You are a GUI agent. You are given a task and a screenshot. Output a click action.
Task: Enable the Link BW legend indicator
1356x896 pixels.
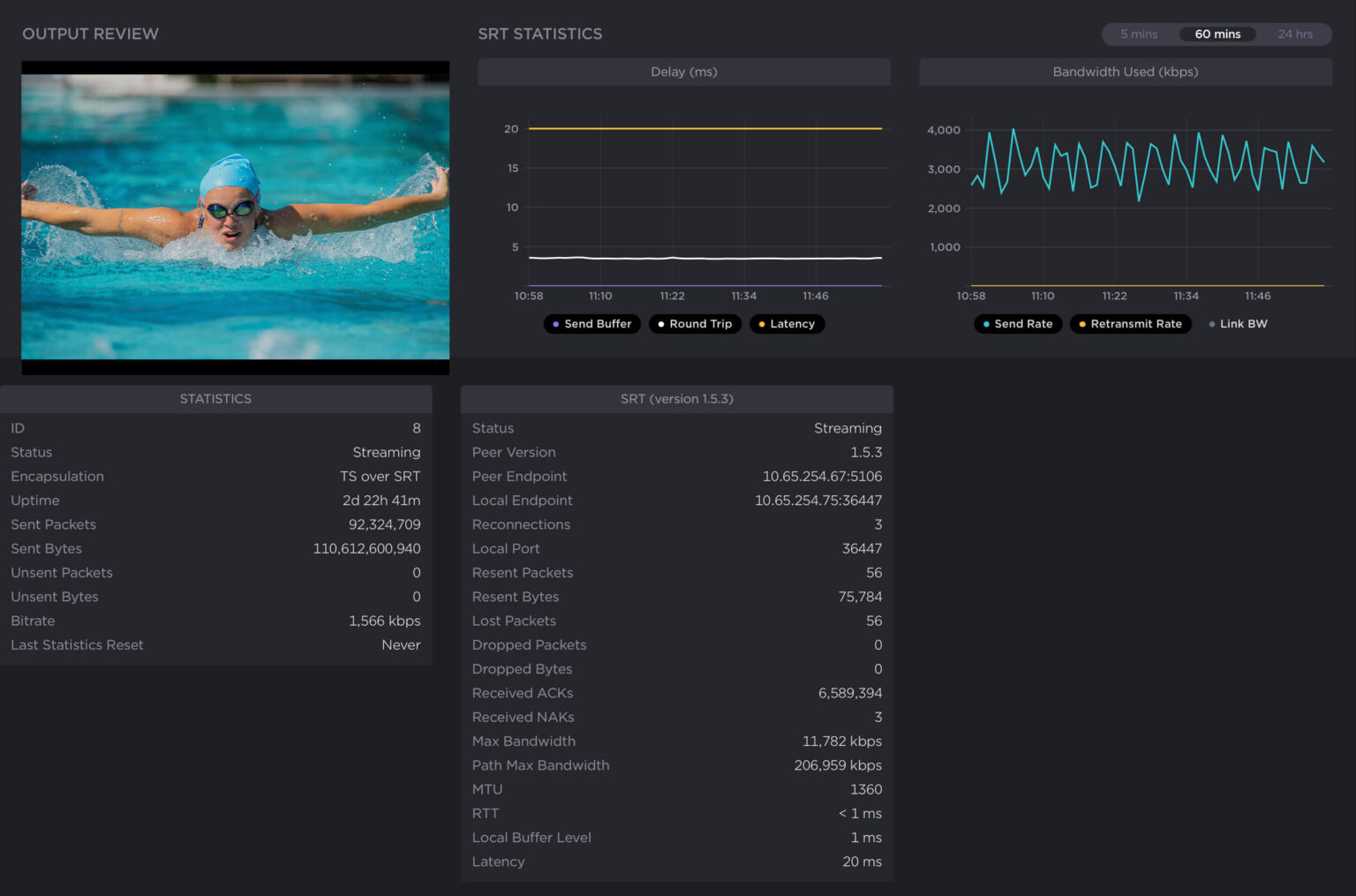click(1237, 324)
